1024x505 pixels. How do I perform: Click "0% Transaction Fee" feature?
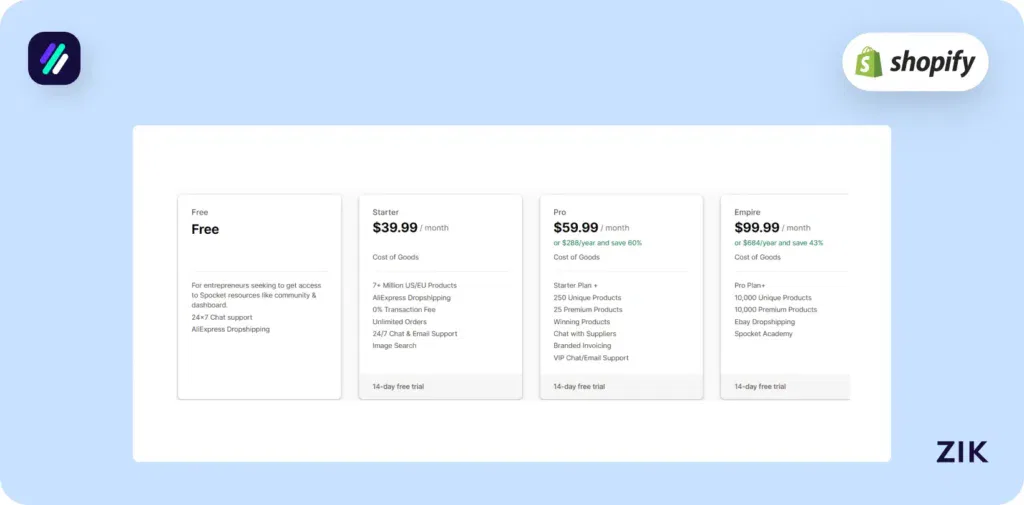point(404,310)
